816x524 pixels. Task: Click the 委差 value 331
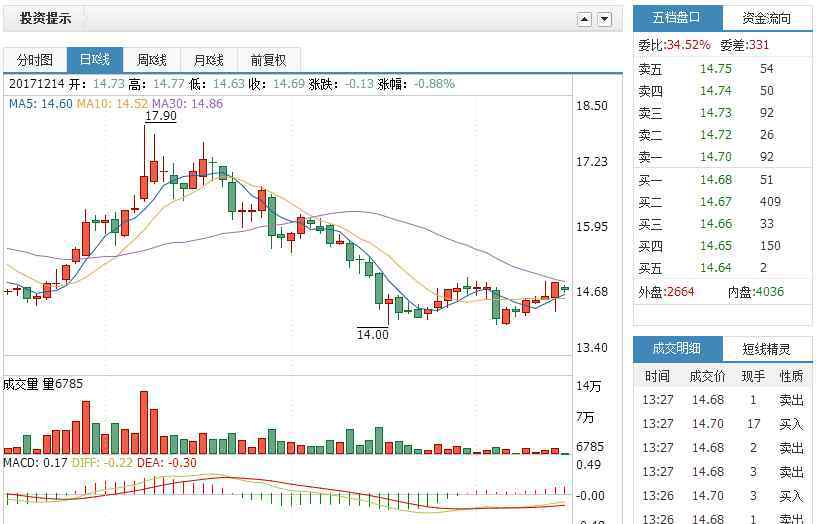pos(759,45)
